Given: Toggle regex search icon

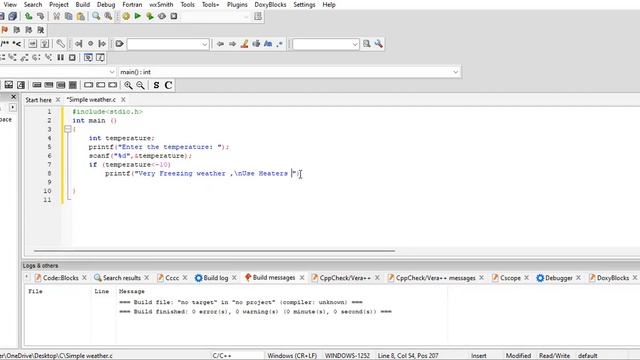Looking at the screenshot, I should click(280, 44).
